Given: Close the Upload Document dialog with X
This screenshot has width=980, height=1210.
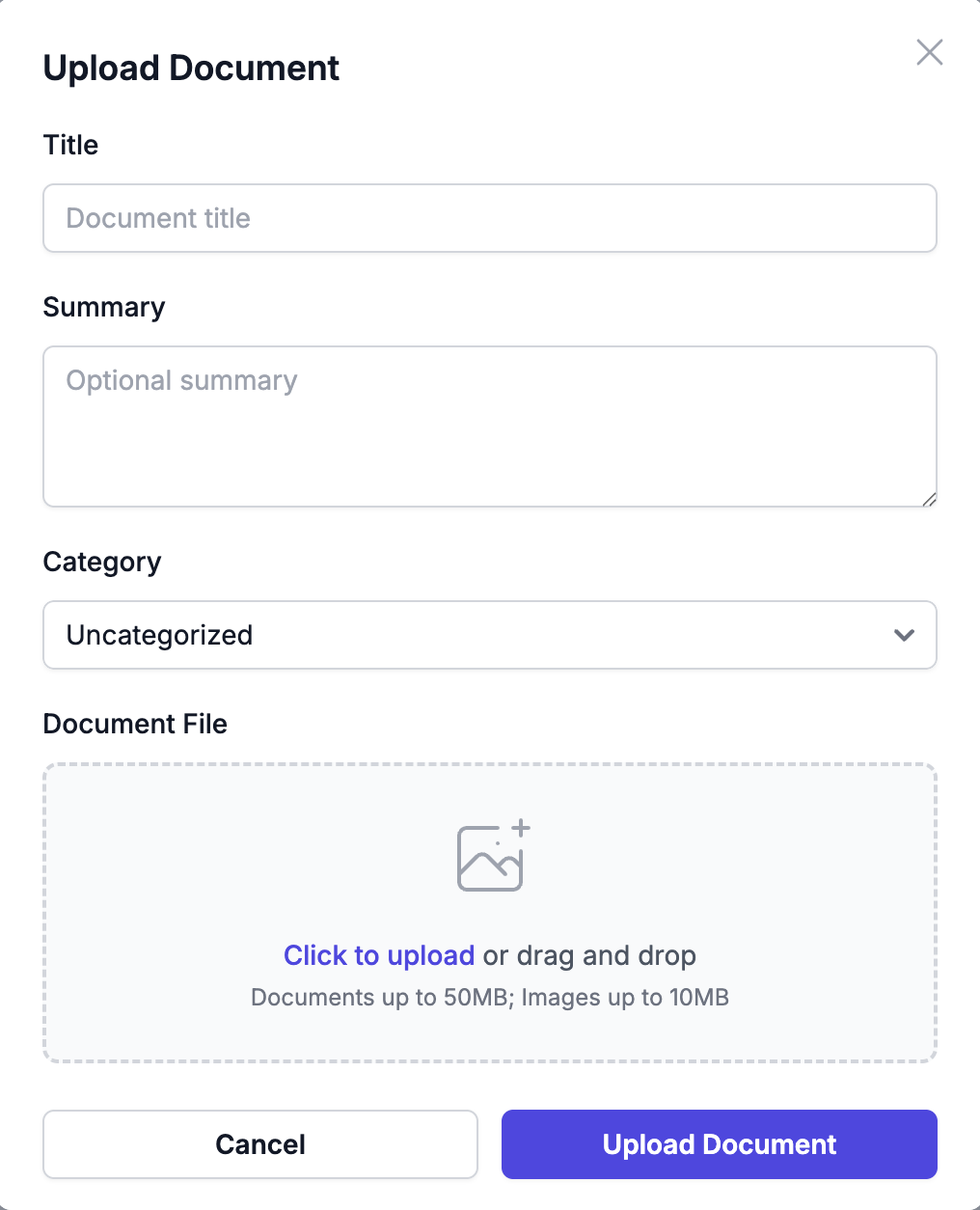Looking at the screenshot, I should click(930, 52).
